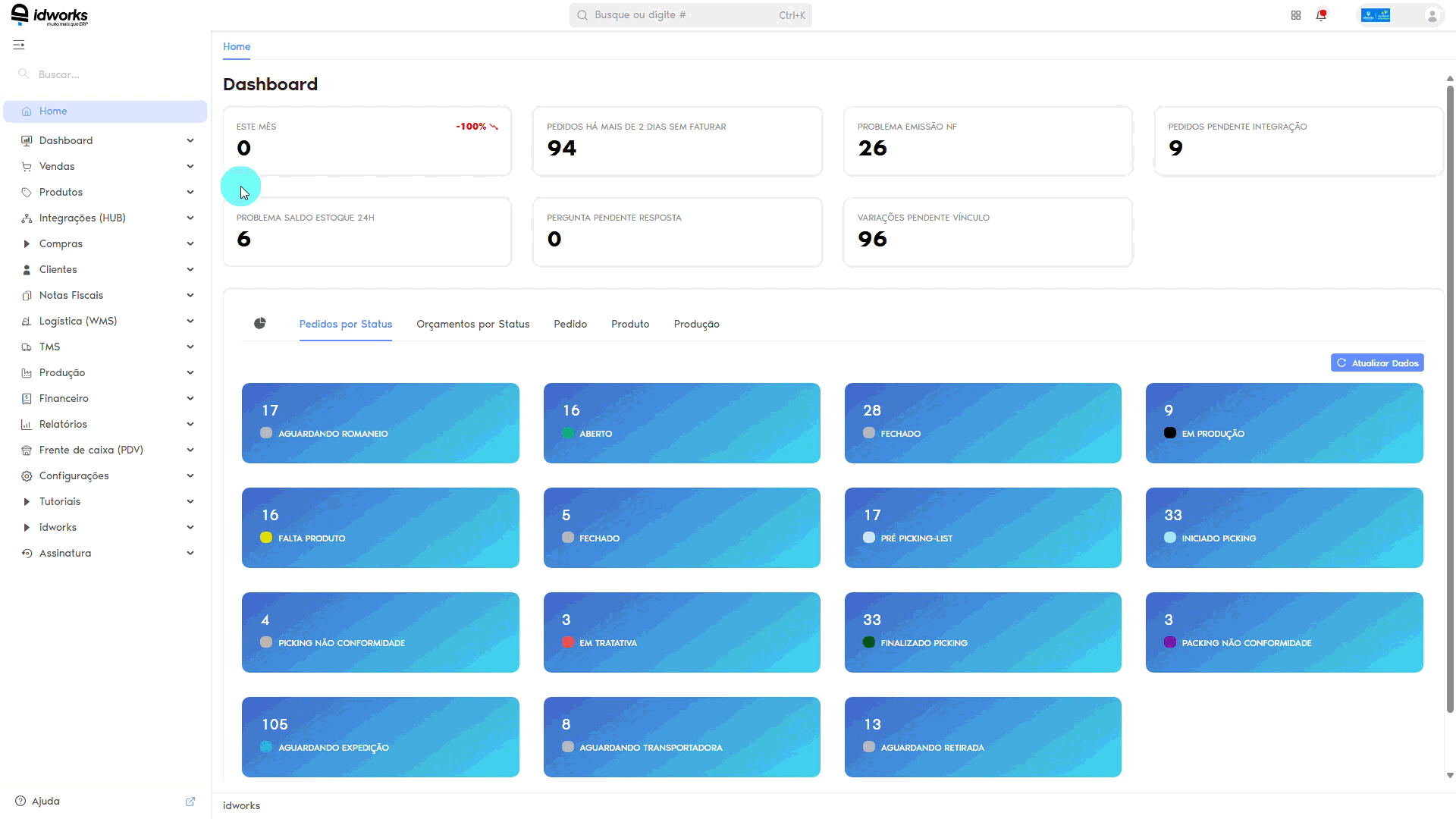The image size is (1456, 819).
Task: Click the -100% trend indicator
Action: coord(477,127)
